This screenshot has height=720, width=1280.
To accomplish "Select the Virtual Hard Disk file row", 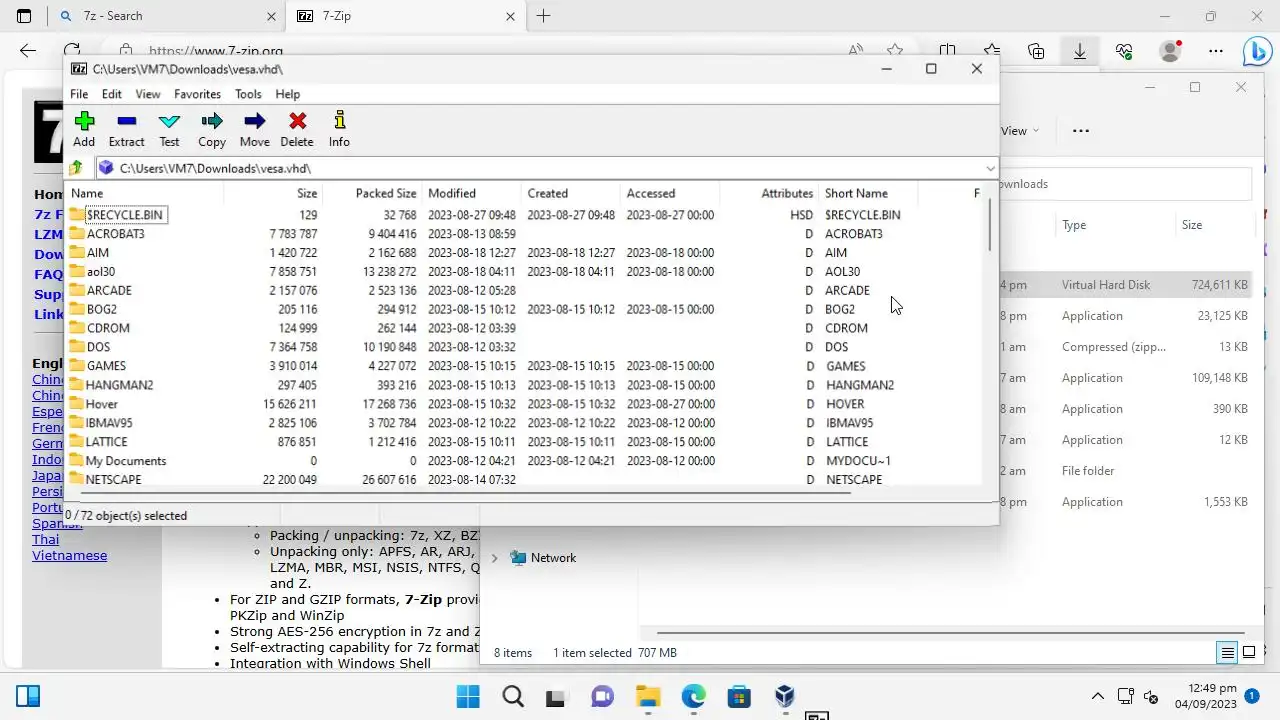I will tap(1125, 285).
